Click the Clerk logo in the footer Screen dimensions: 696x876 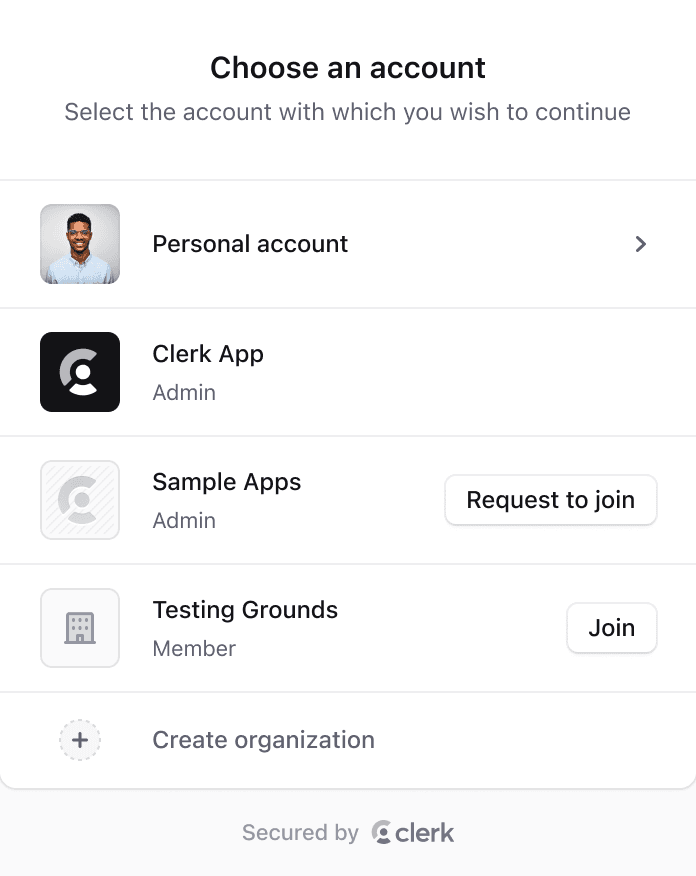[412, 832]
